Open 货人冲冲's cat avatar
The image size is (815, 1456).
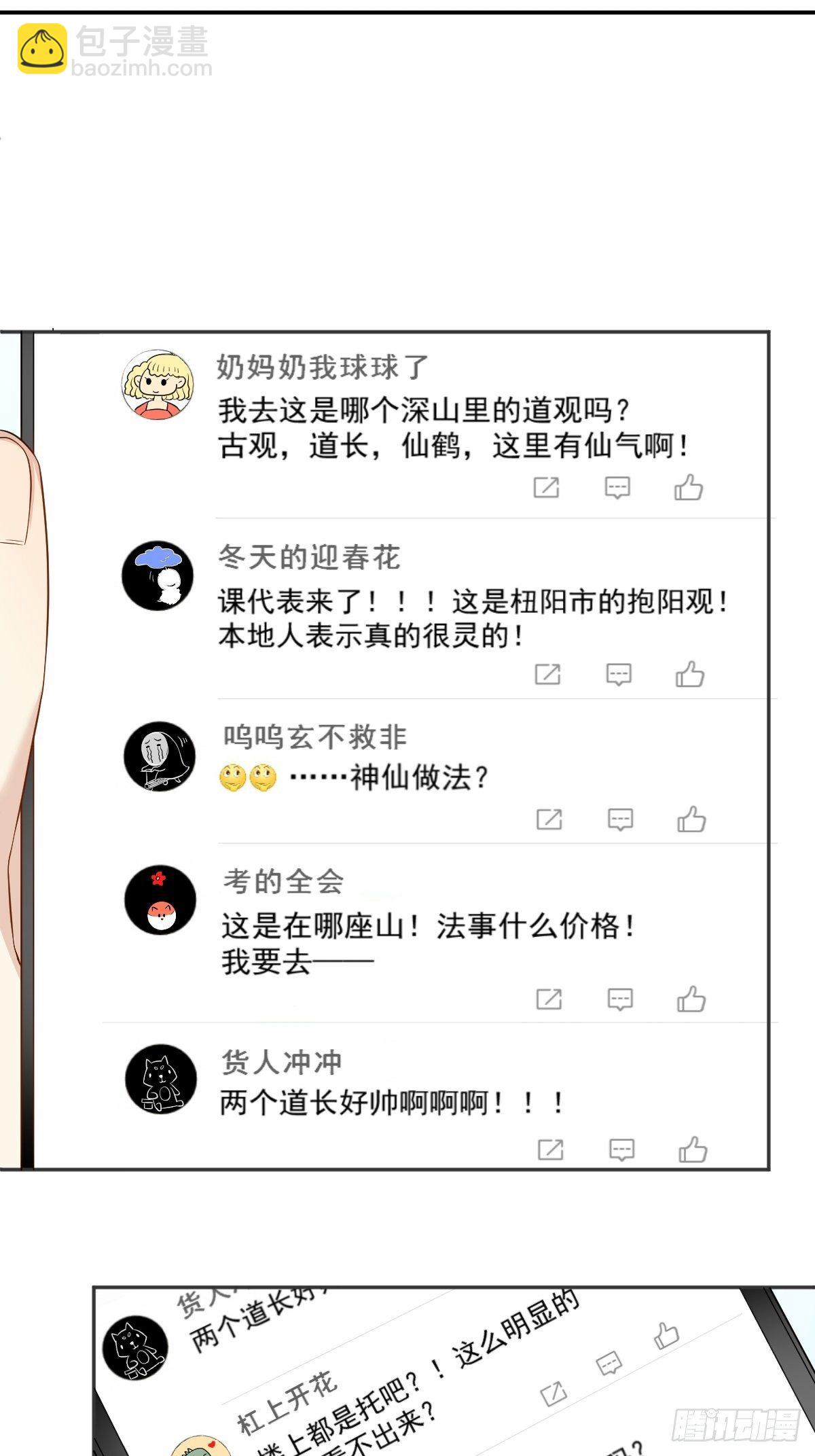point(161,1079)
